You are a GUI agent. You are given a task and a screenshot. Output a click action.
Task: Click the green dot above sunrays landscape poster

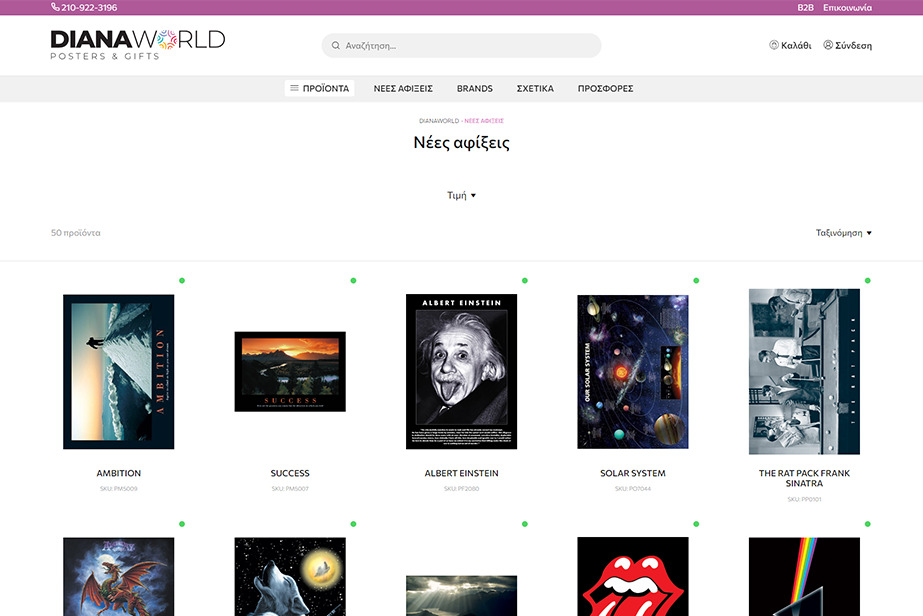[x=524, y=524]
